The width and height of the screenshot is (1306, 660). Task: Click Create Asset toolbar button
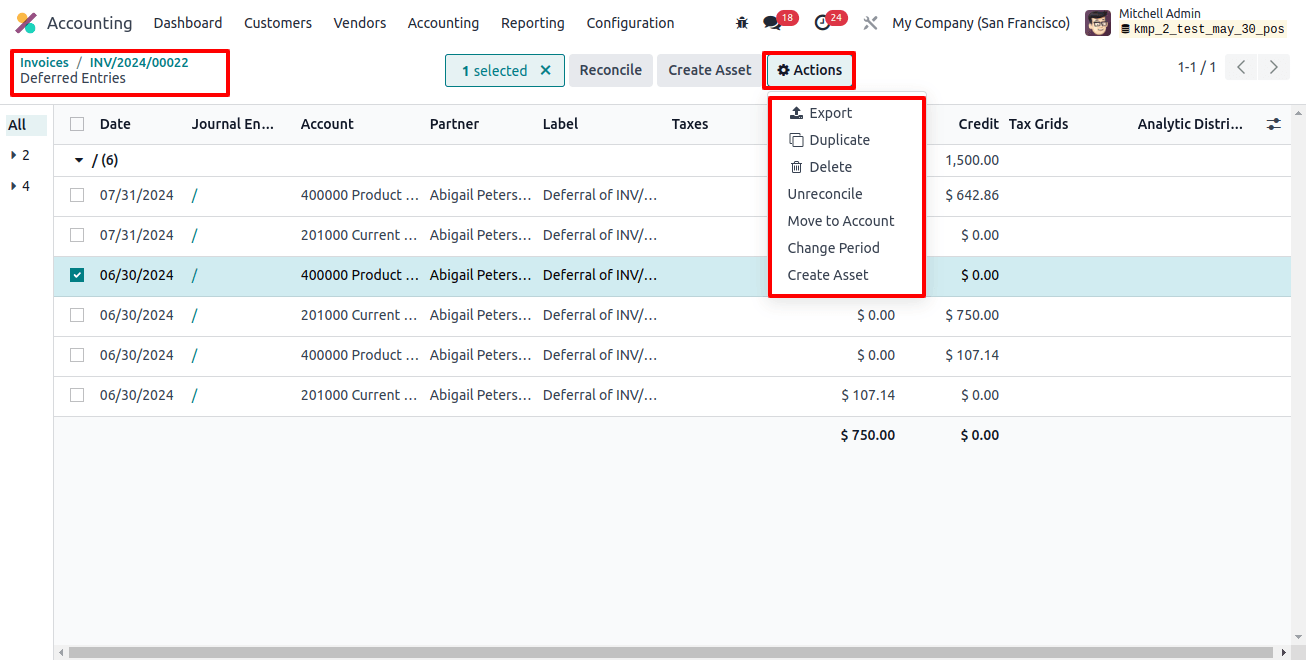click(x=710, y=70)
